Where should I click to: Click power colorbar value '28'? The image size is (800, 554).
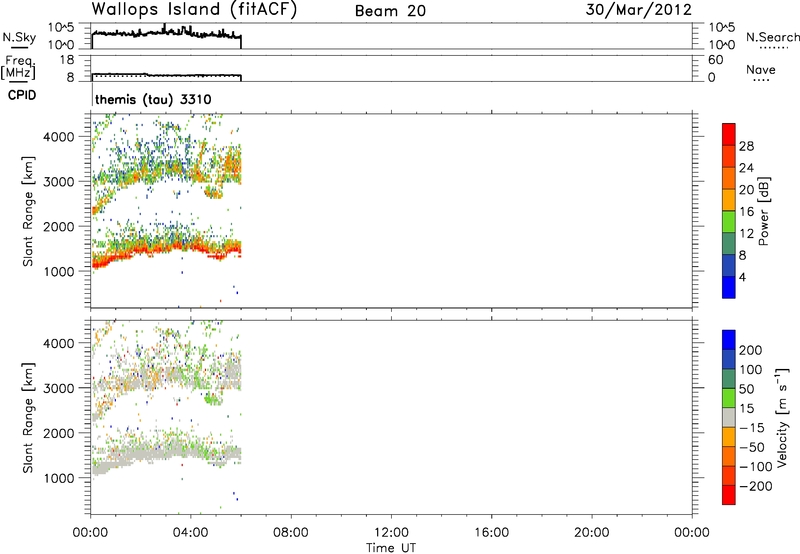click(x=746, y=146)
